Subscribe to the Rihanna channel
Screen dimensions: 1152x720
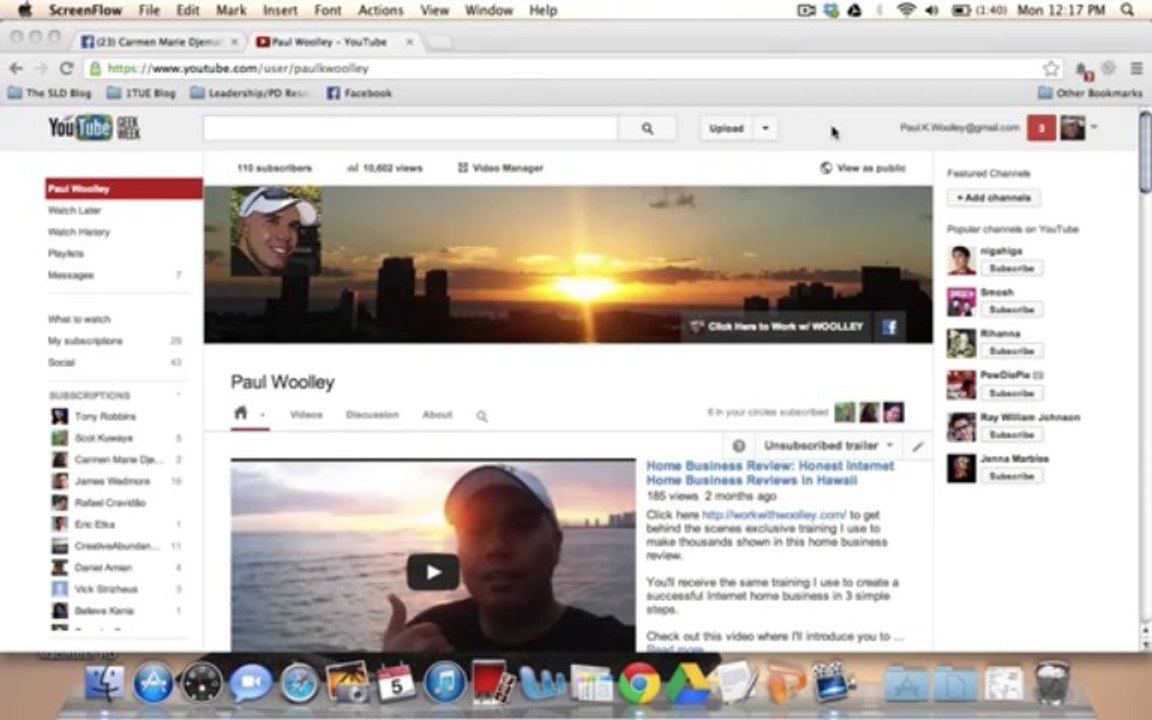coord(1012,350)
